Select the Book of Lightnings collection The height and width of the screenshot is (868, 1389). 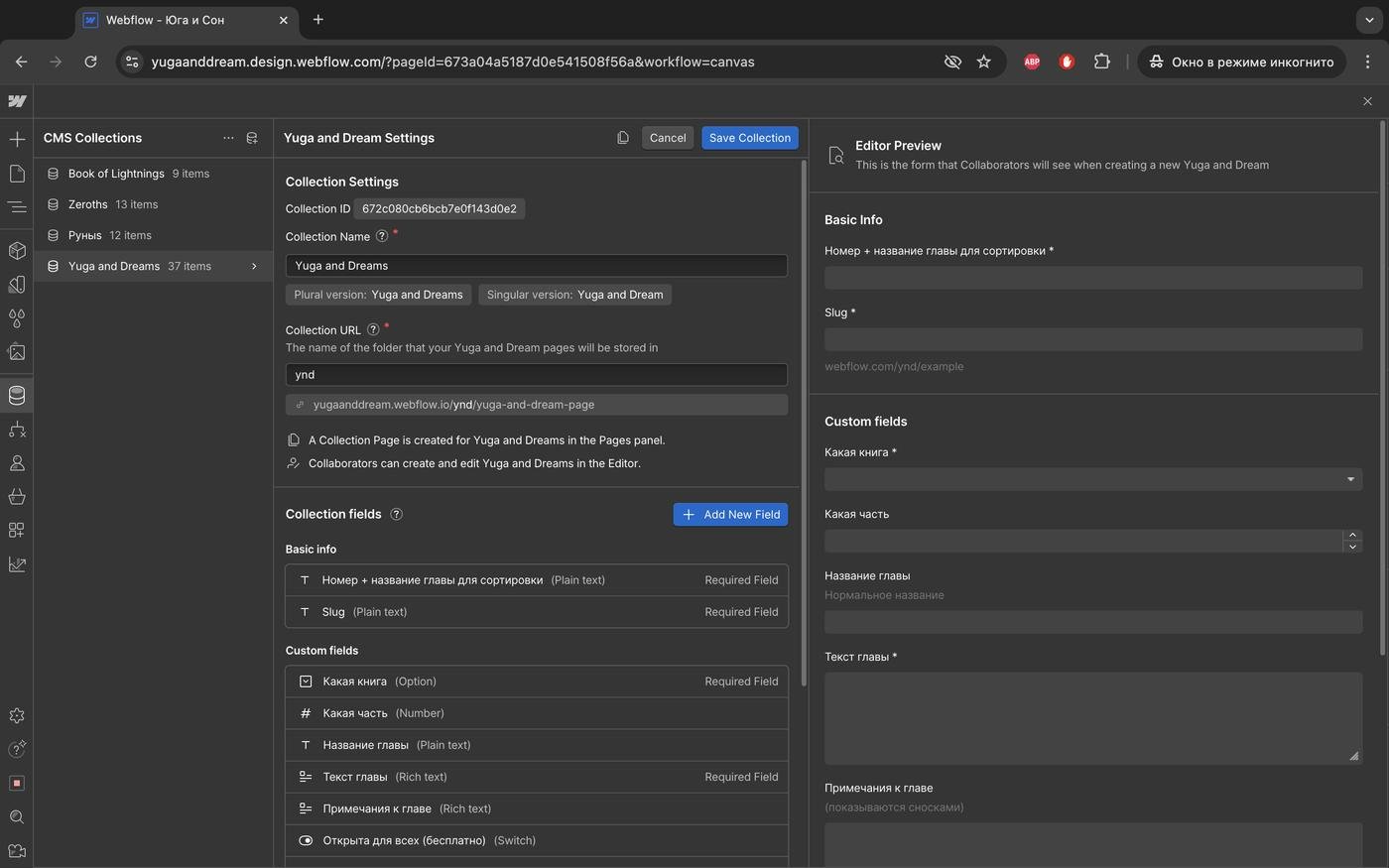pyautogui.click(x=116, y=174)
